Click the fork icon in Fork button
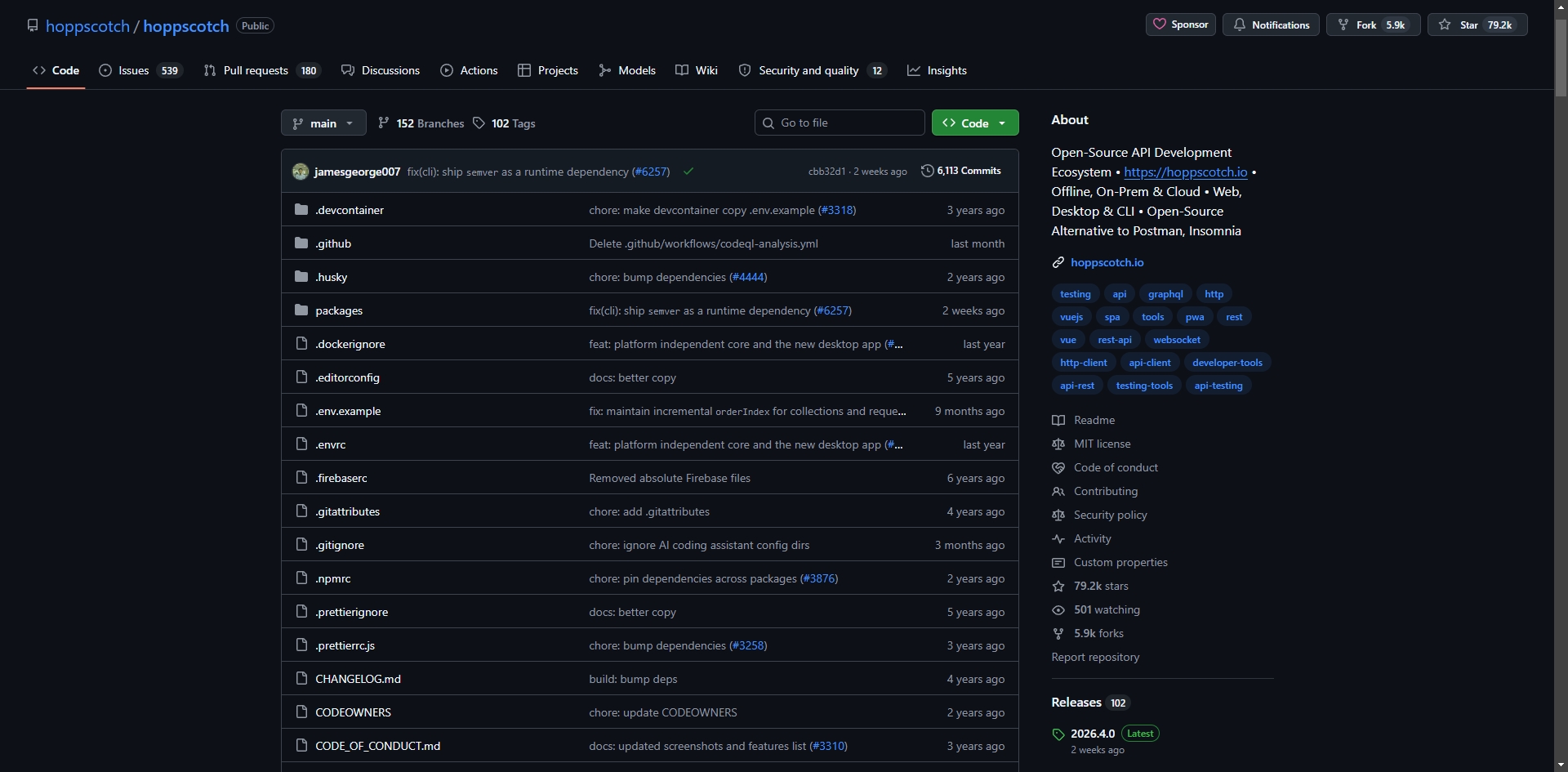This screenshot has width=1568, height=772. (x=1343, y=25)
